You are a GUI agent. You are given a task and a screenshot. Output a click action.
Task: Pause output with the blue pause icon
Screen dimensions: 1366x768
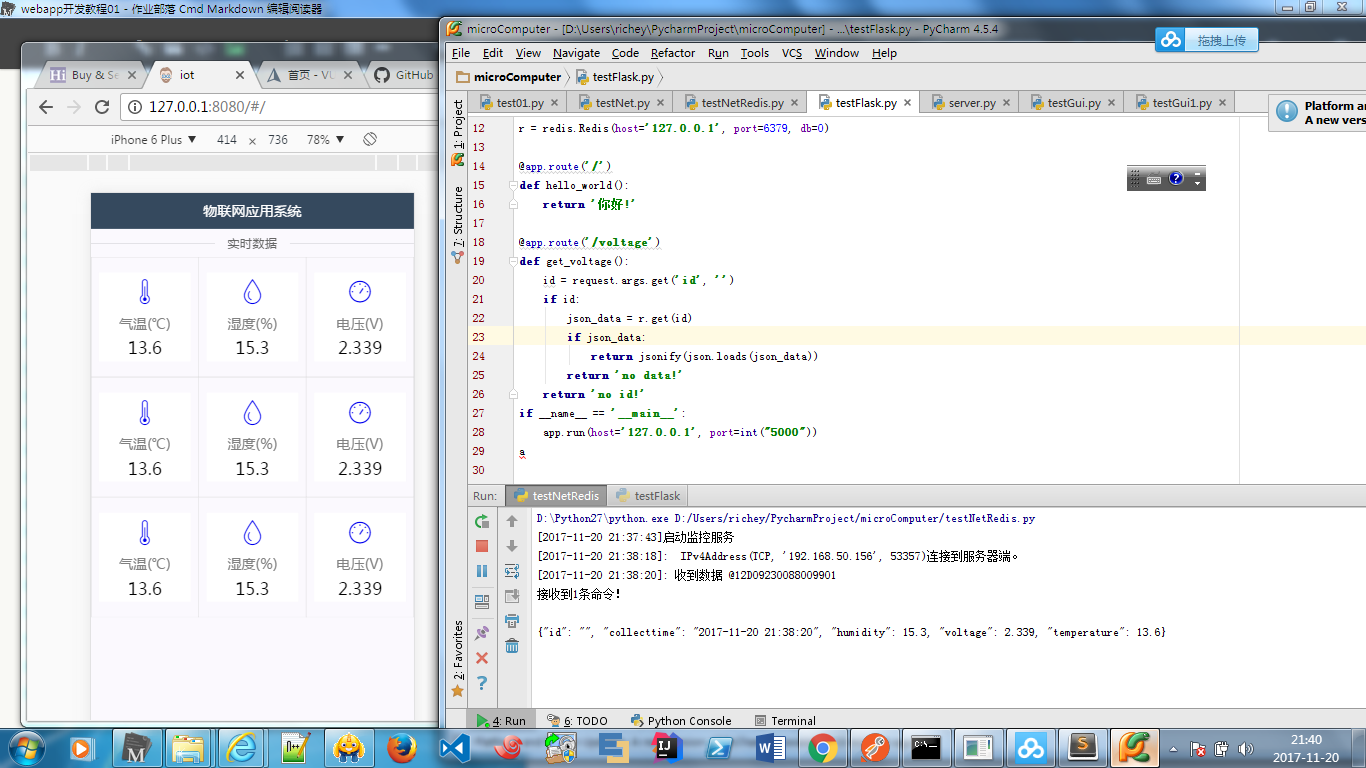[482, 571]
